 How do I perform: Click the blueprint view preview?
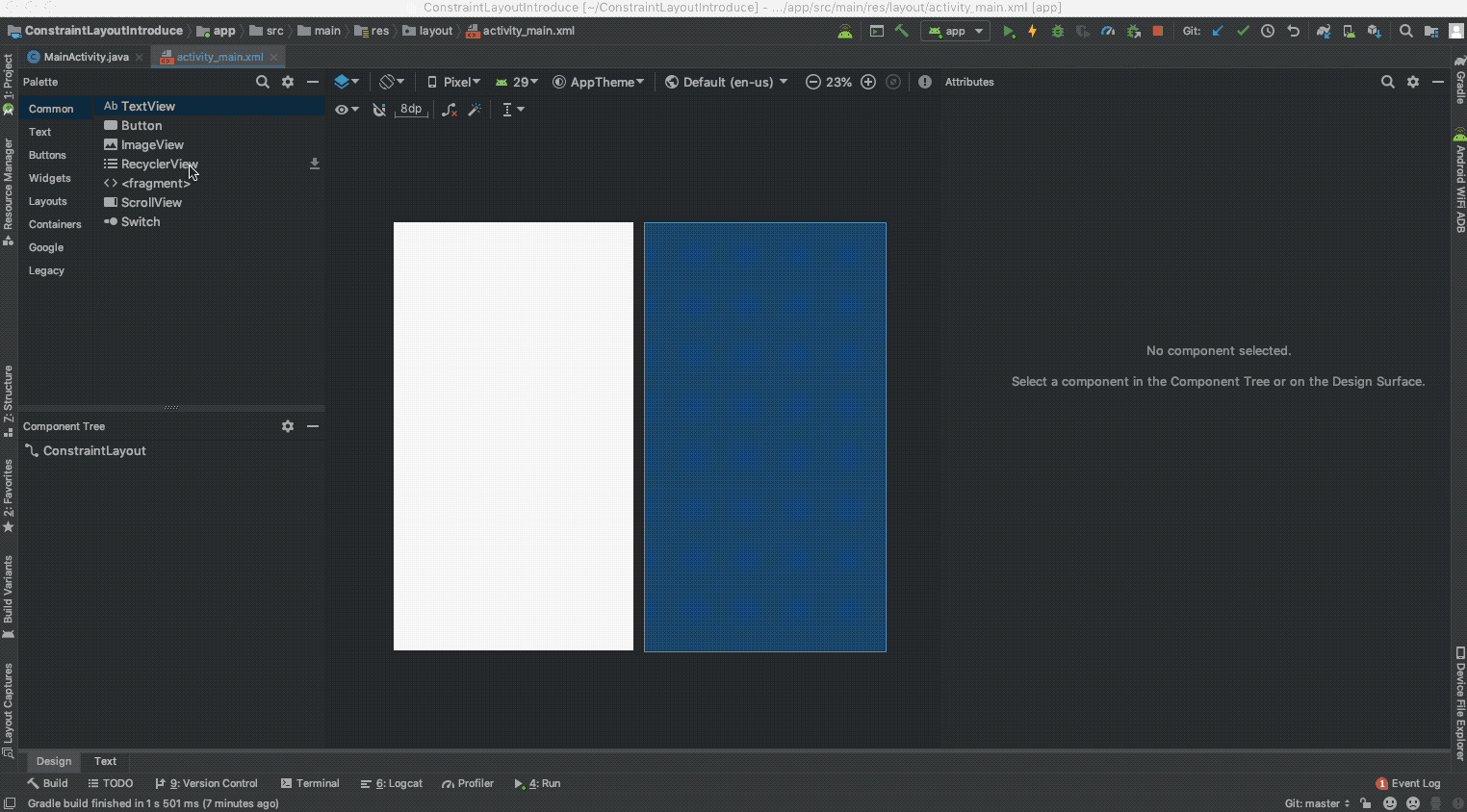[765, 437]
